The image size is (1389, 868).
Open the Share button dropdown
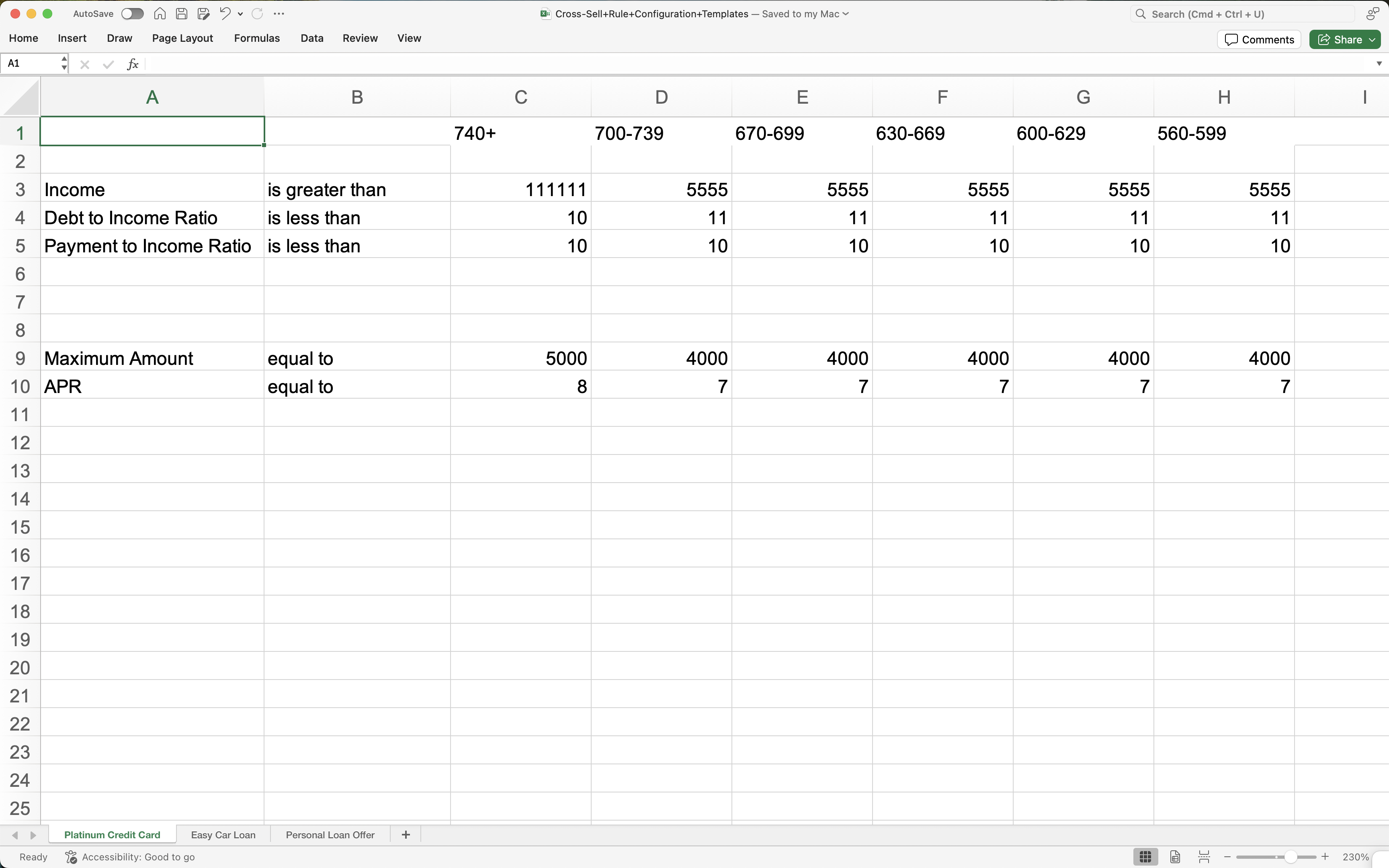(1372, 40)
